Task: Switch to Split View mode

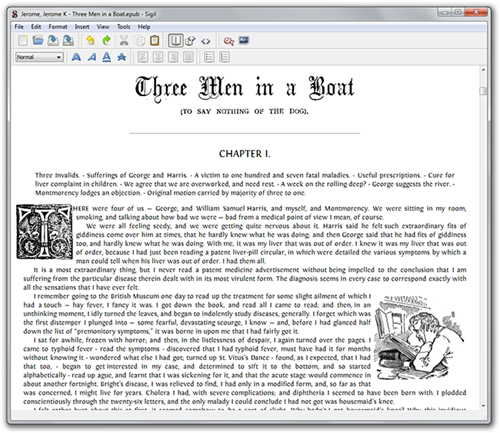Action: pos(190,41)
